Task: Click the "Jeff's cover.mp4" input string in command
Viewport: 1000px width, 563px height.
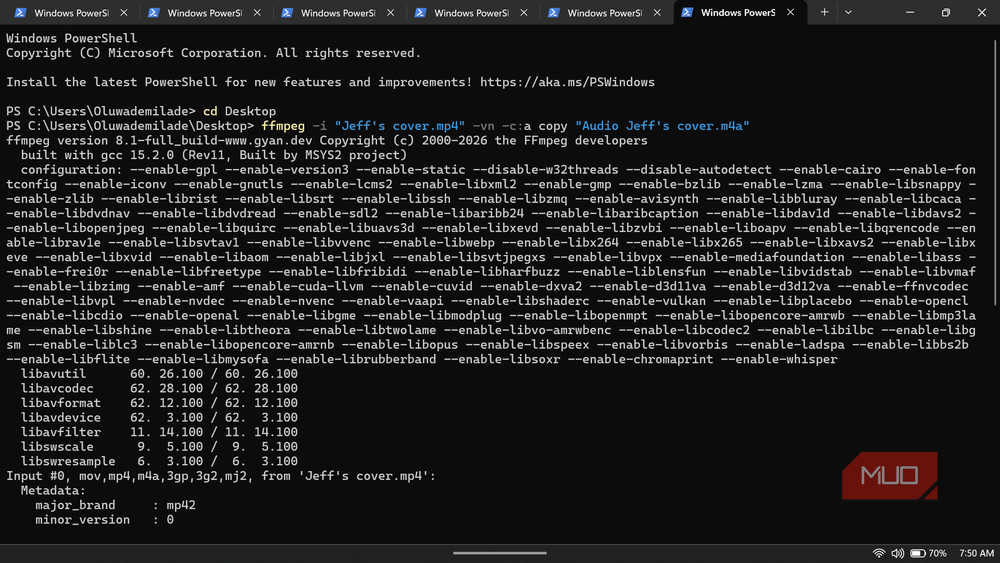Action: 399,126
